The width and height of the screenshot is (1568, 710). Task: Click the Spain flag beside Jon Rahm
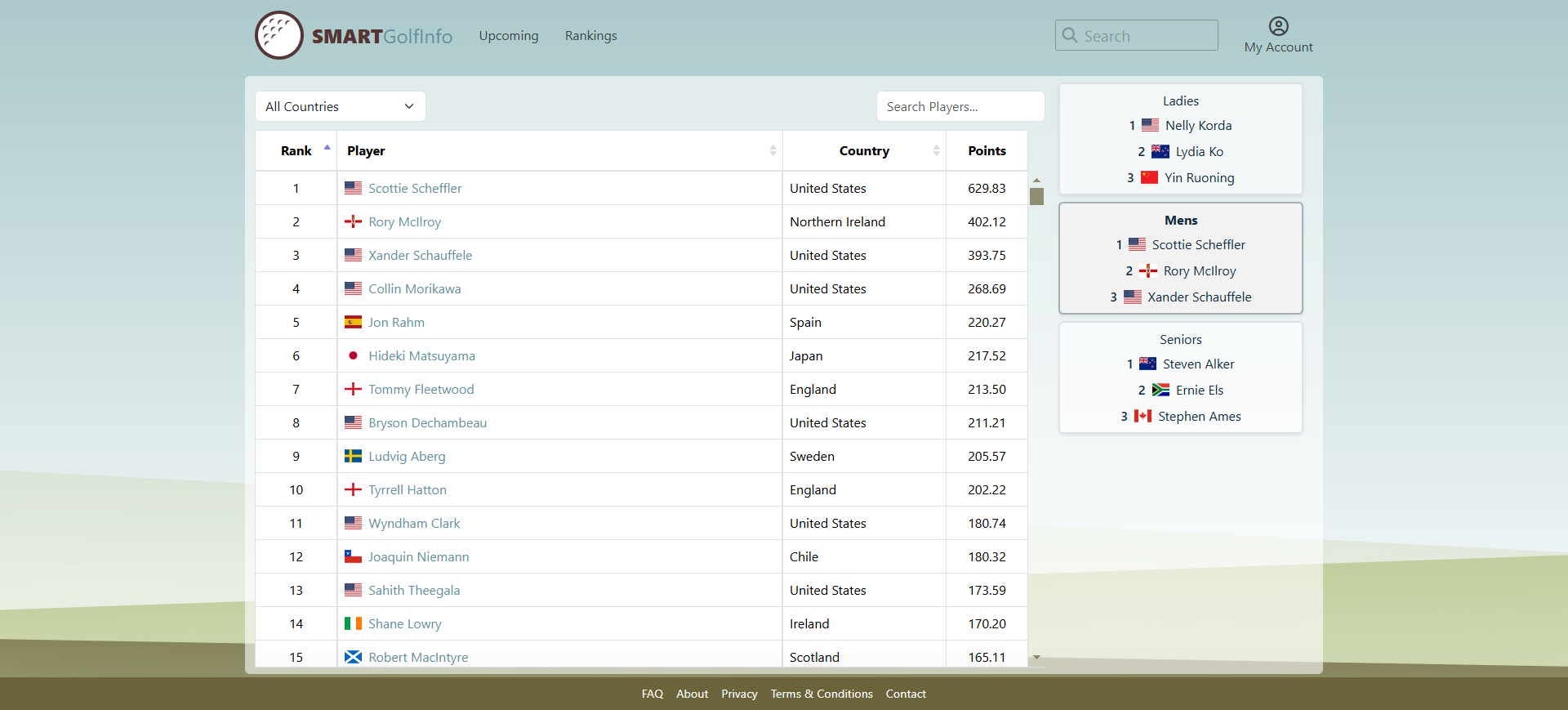353,322
